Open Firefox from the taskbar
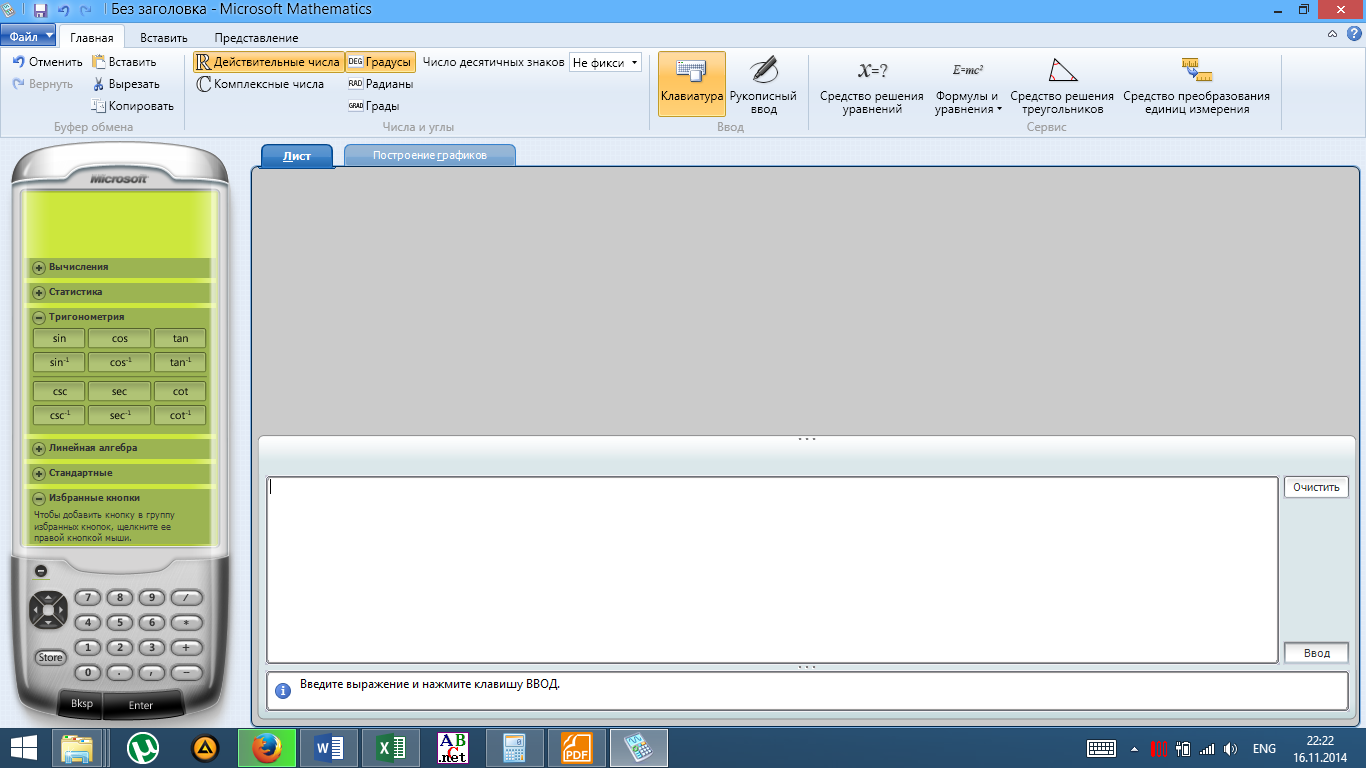Screen dimensions: 1366x768 (267, 748)
